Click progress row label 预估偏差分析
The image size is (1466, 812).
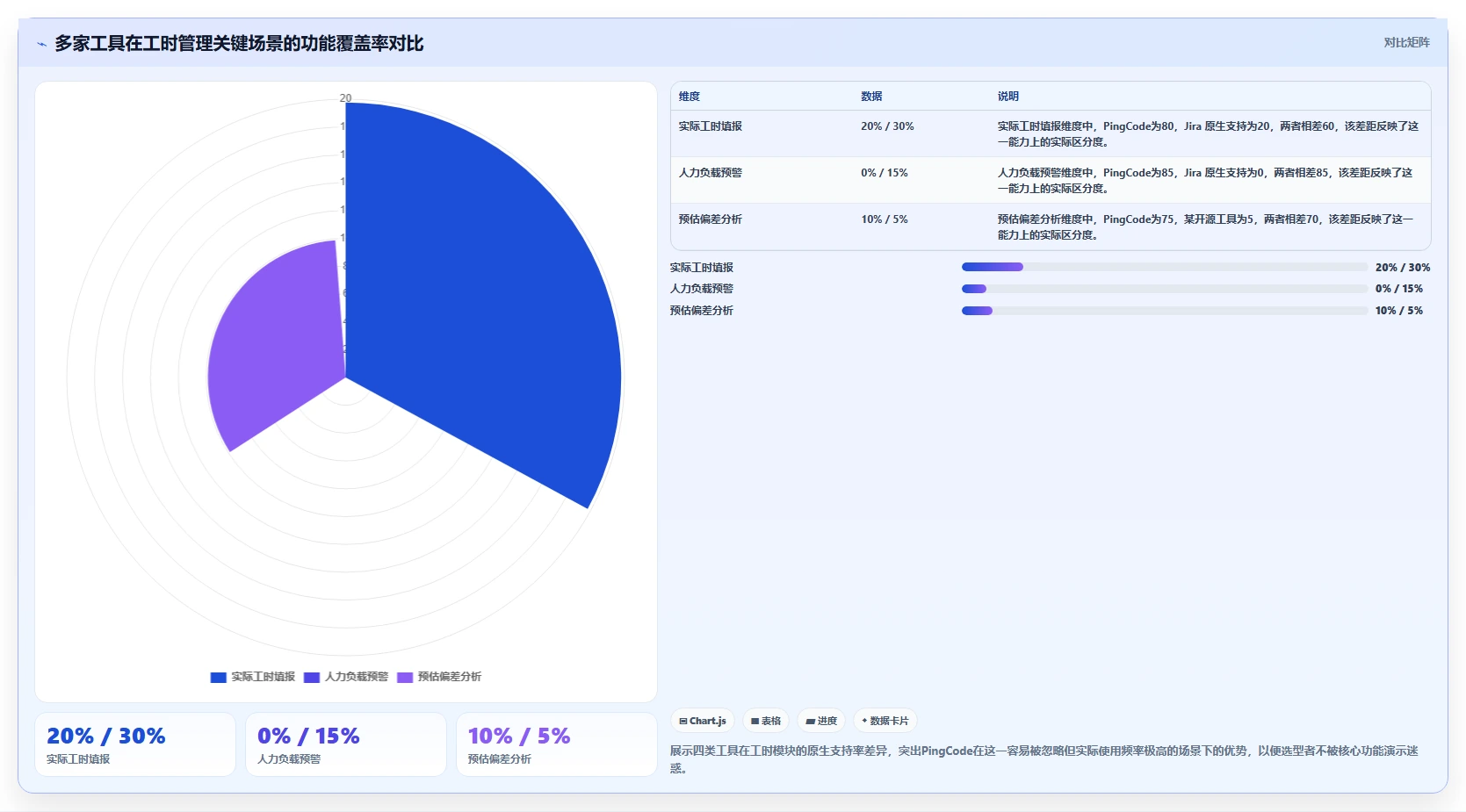point(702,311)
